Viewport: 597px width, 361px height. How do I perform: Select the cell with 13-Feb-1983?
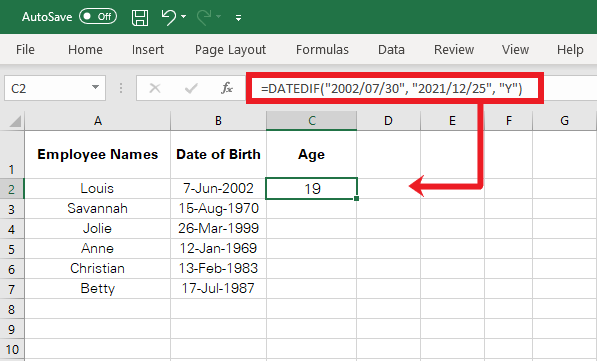click(218, 268)
